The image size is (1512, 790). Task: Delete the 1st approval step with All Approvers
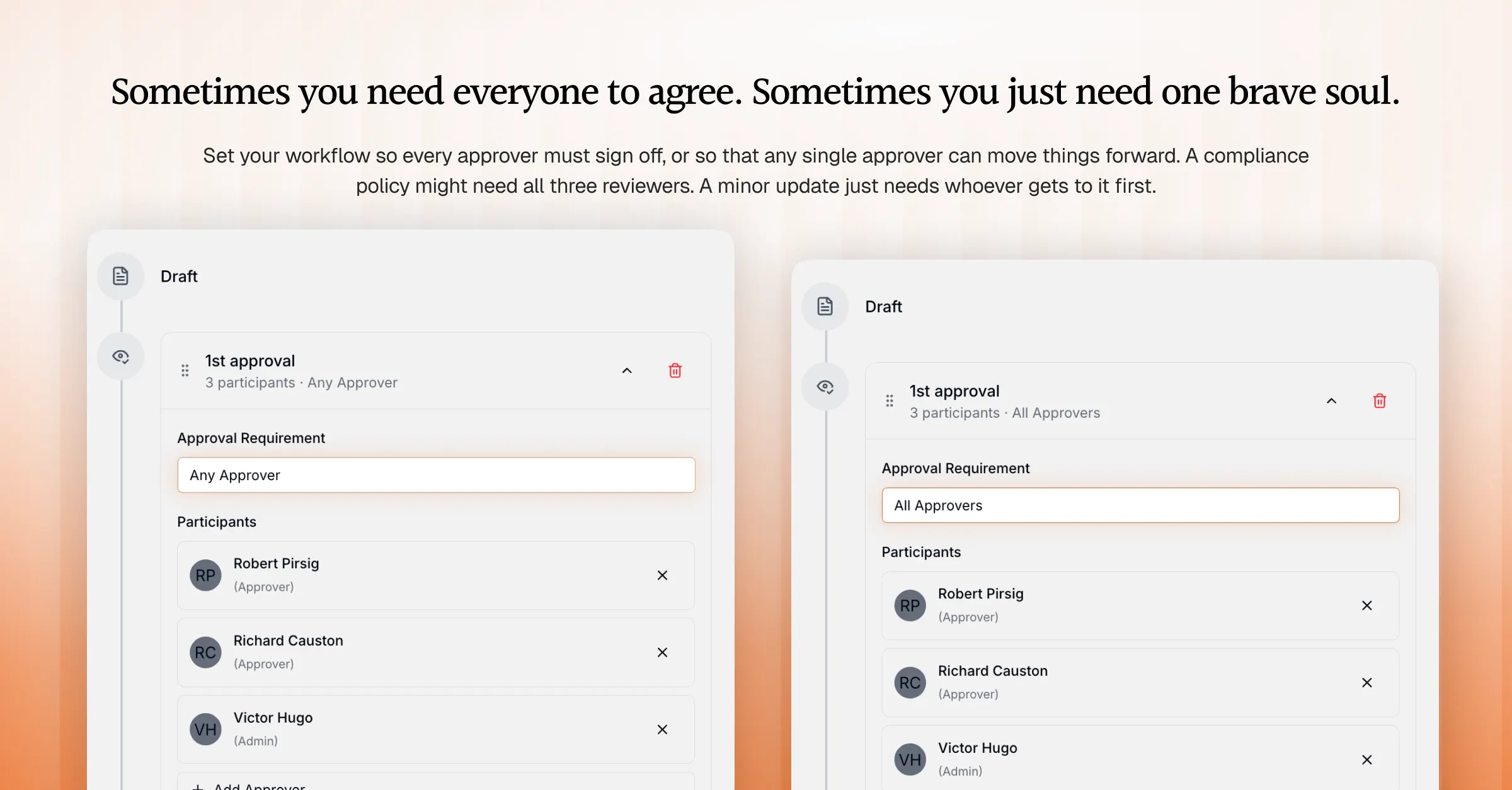point(1379,401)
